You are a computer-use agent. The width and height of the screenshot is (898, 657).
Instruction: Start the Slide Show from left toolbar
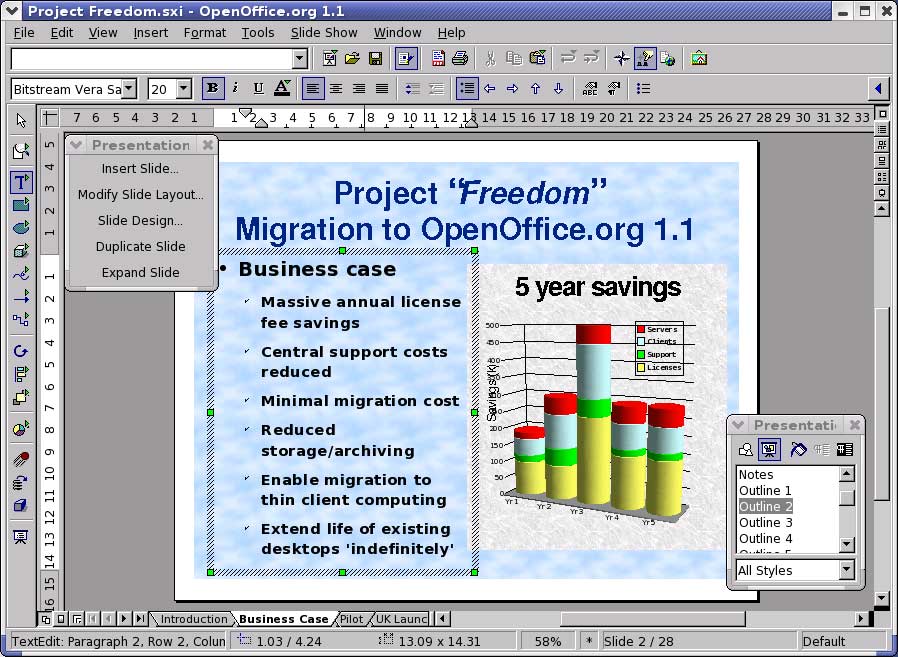(21, 537)
